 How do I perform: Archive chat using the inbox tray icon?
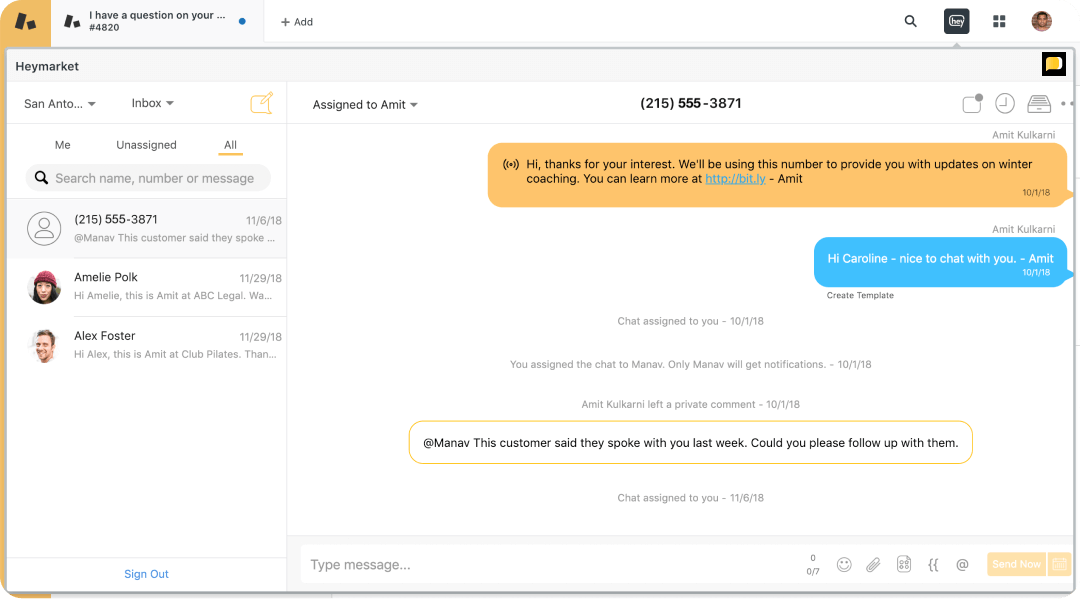(1039, 104)
